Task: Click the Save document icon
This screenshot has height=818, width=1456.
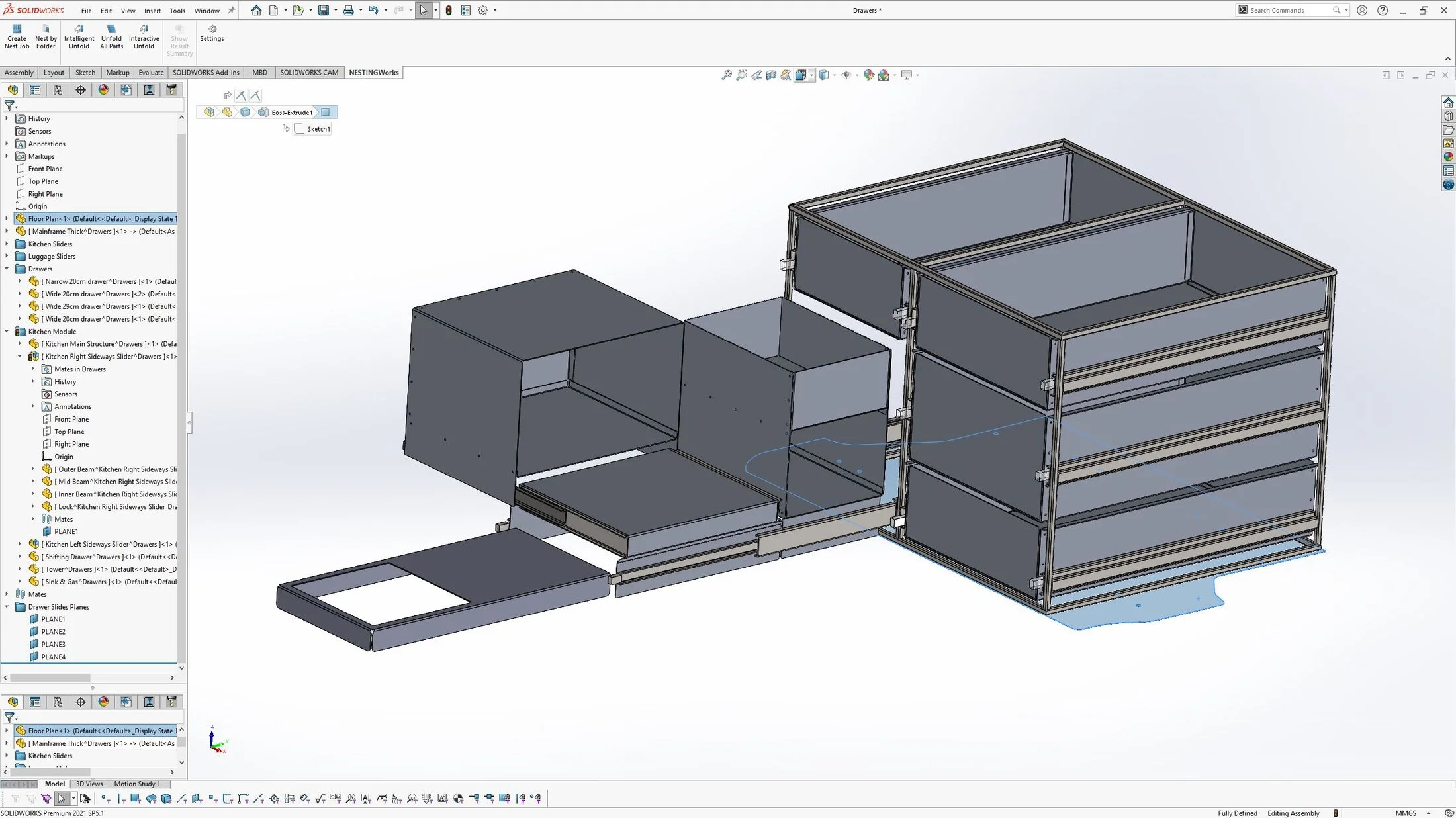Action: click(324, 10)
